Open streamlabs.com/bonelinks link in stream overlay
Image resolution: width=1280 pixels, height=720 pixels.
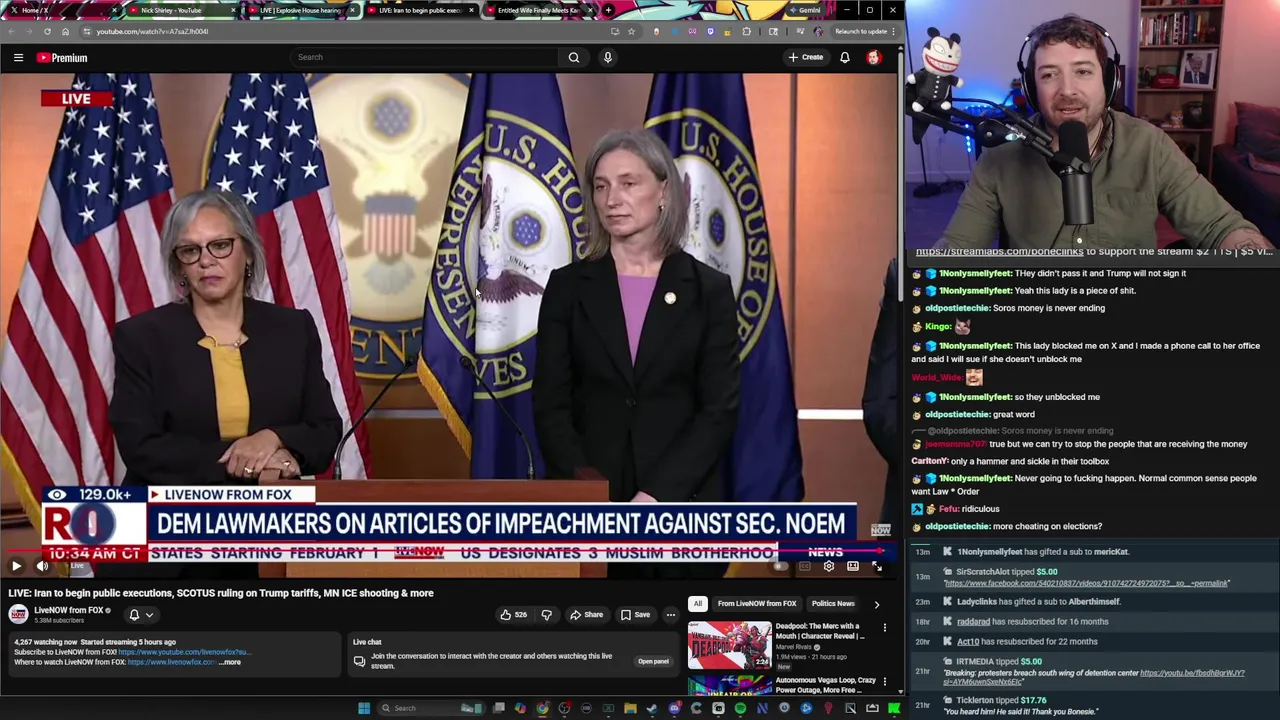coord(1000,252)
